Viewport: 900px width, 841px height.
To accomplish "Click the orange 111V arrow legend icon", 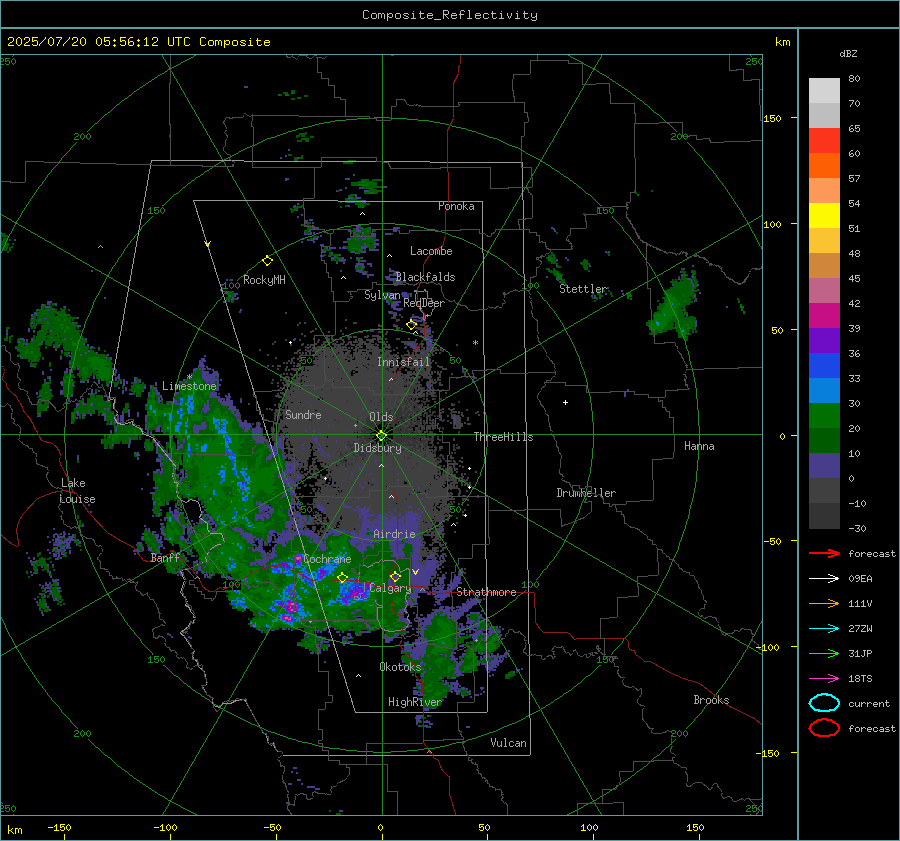I will (x=824, y=603).
